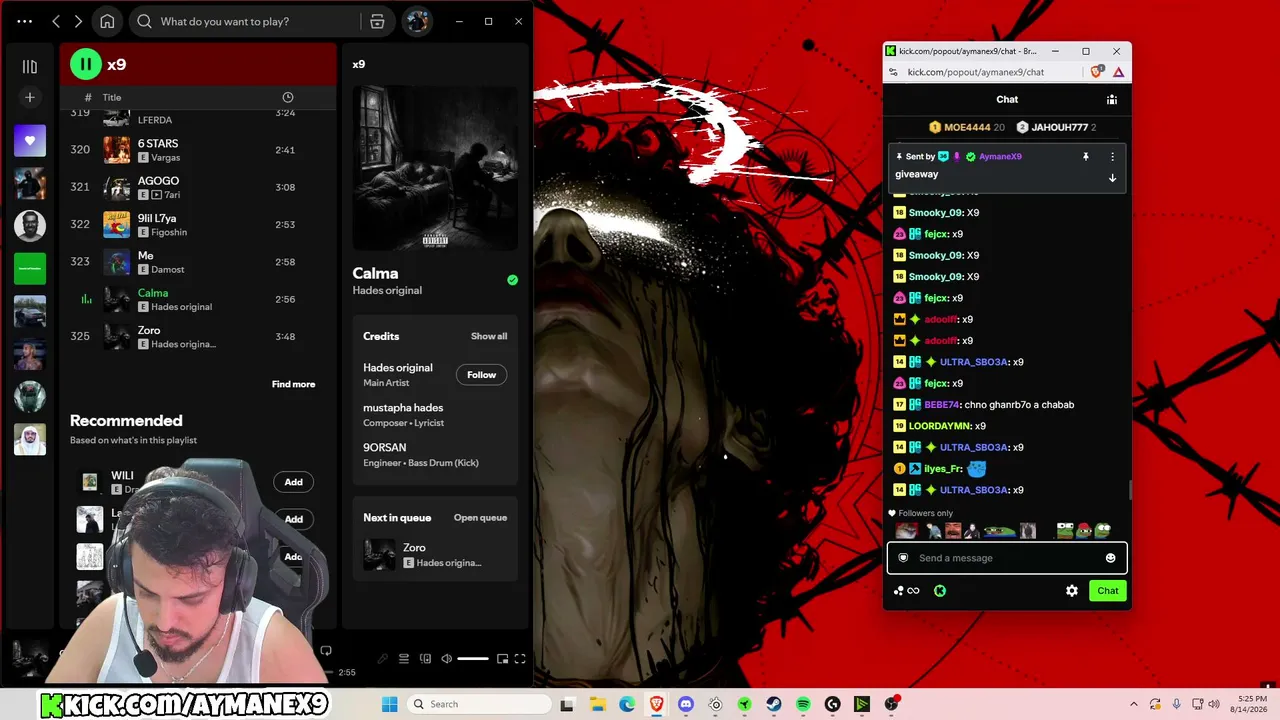Sort by the duration clock column
Viewport: 1280px width, 720px height.
click(x=288, y=97)
